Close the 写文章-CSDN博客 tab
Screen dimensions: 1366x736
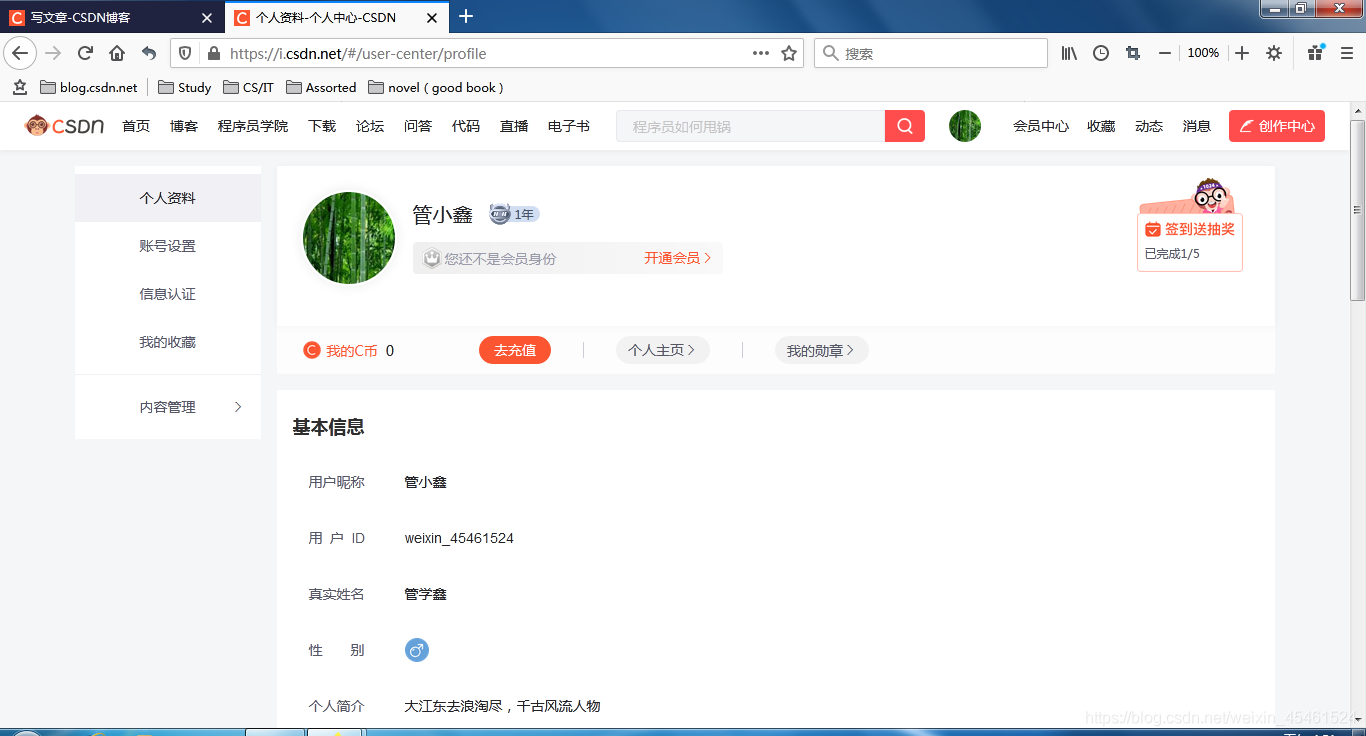coord(207,17)
